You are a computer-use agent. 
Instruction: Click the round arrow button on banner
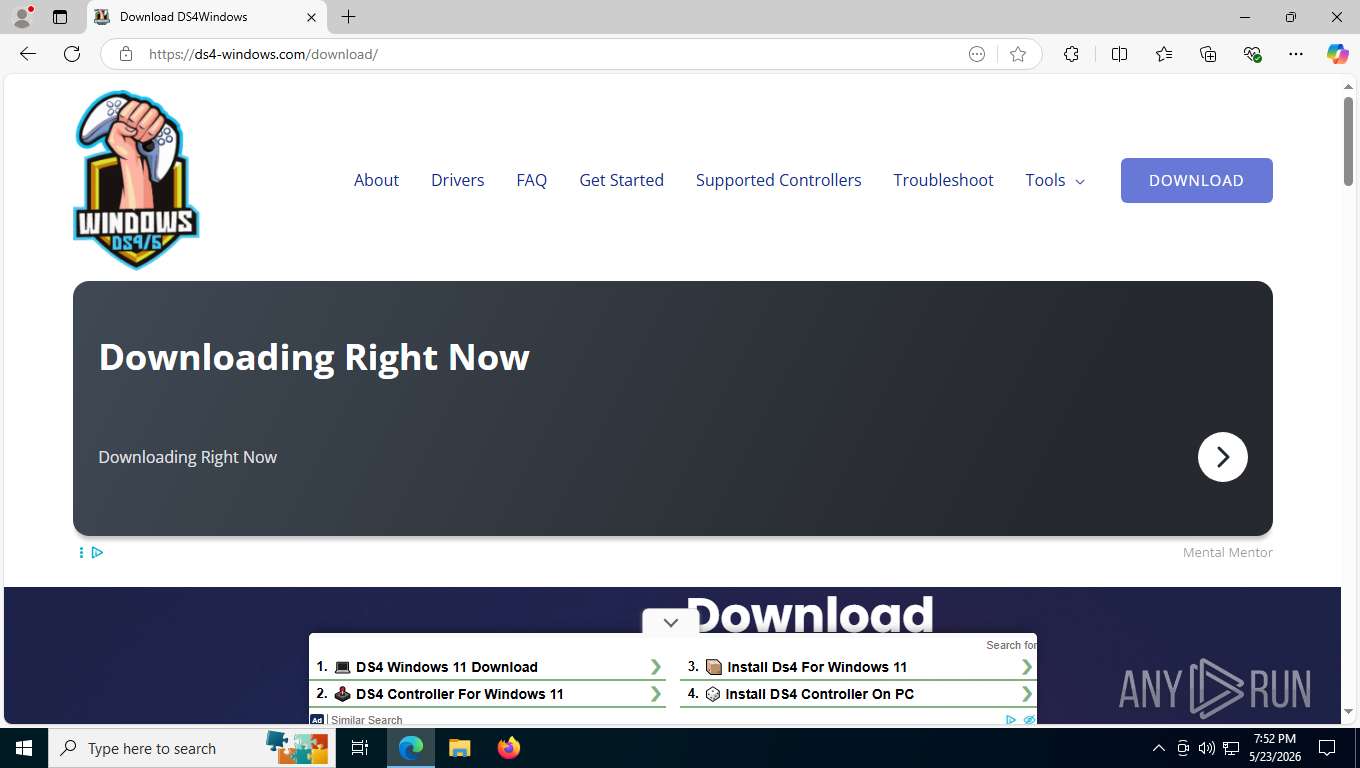tap(1222, 457)
